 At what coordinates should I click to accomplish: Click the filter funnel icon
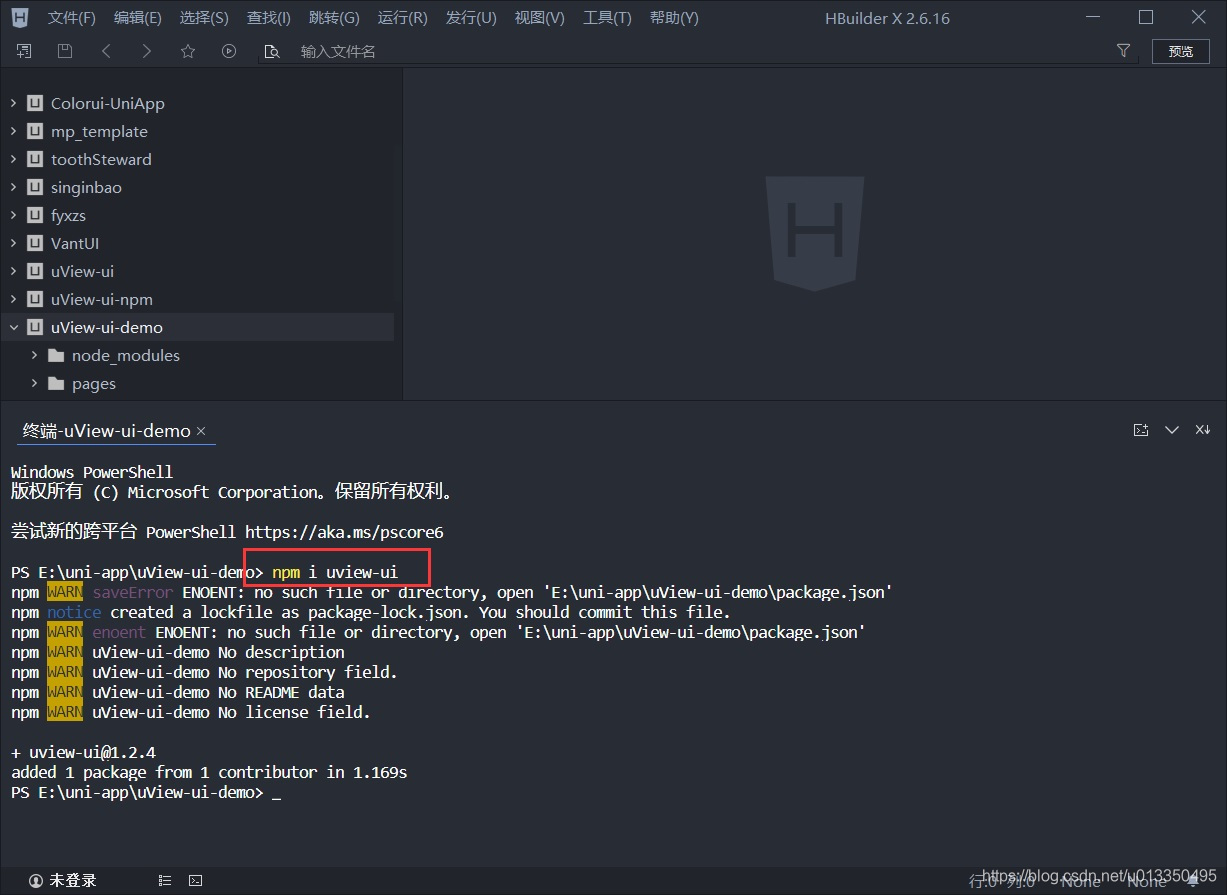(1123, 51)
